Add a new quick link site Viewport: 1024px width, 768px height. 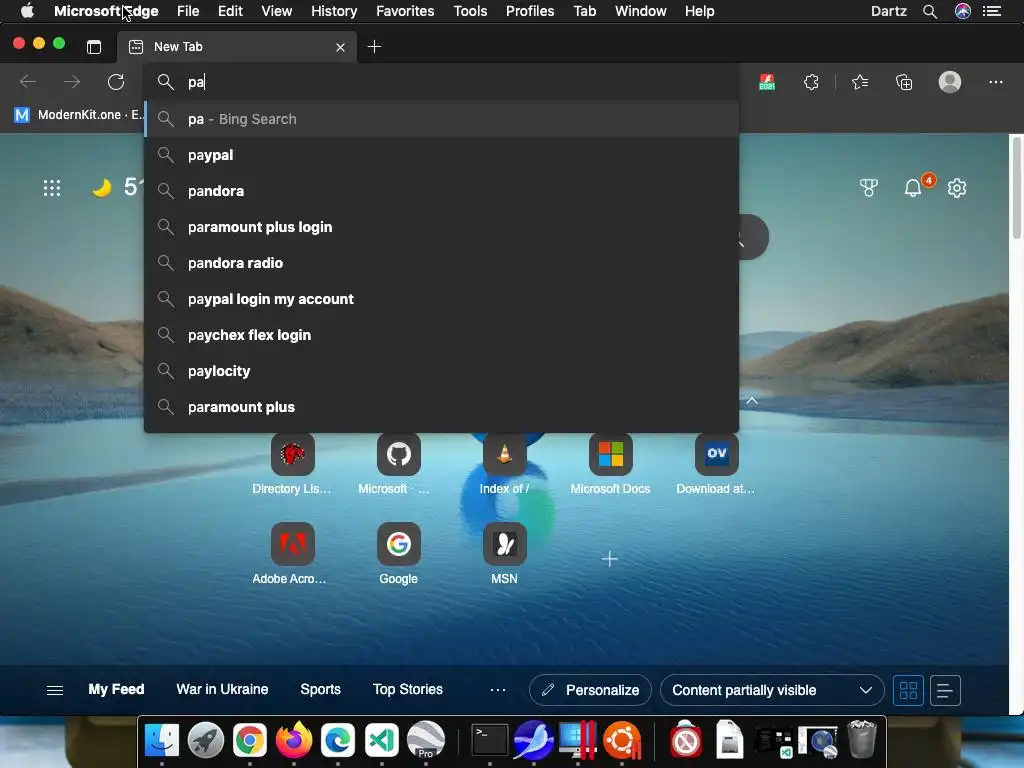pos(609,559)
